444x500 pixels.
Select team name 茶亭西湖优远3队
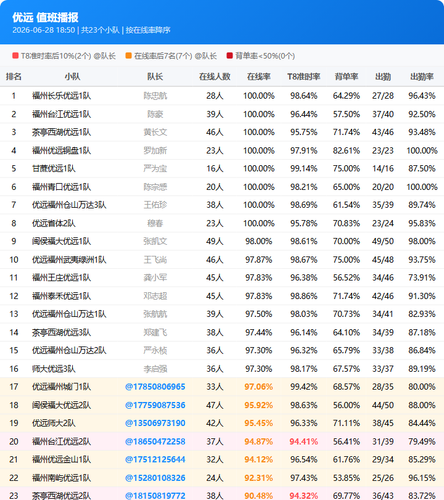(61, 332)
